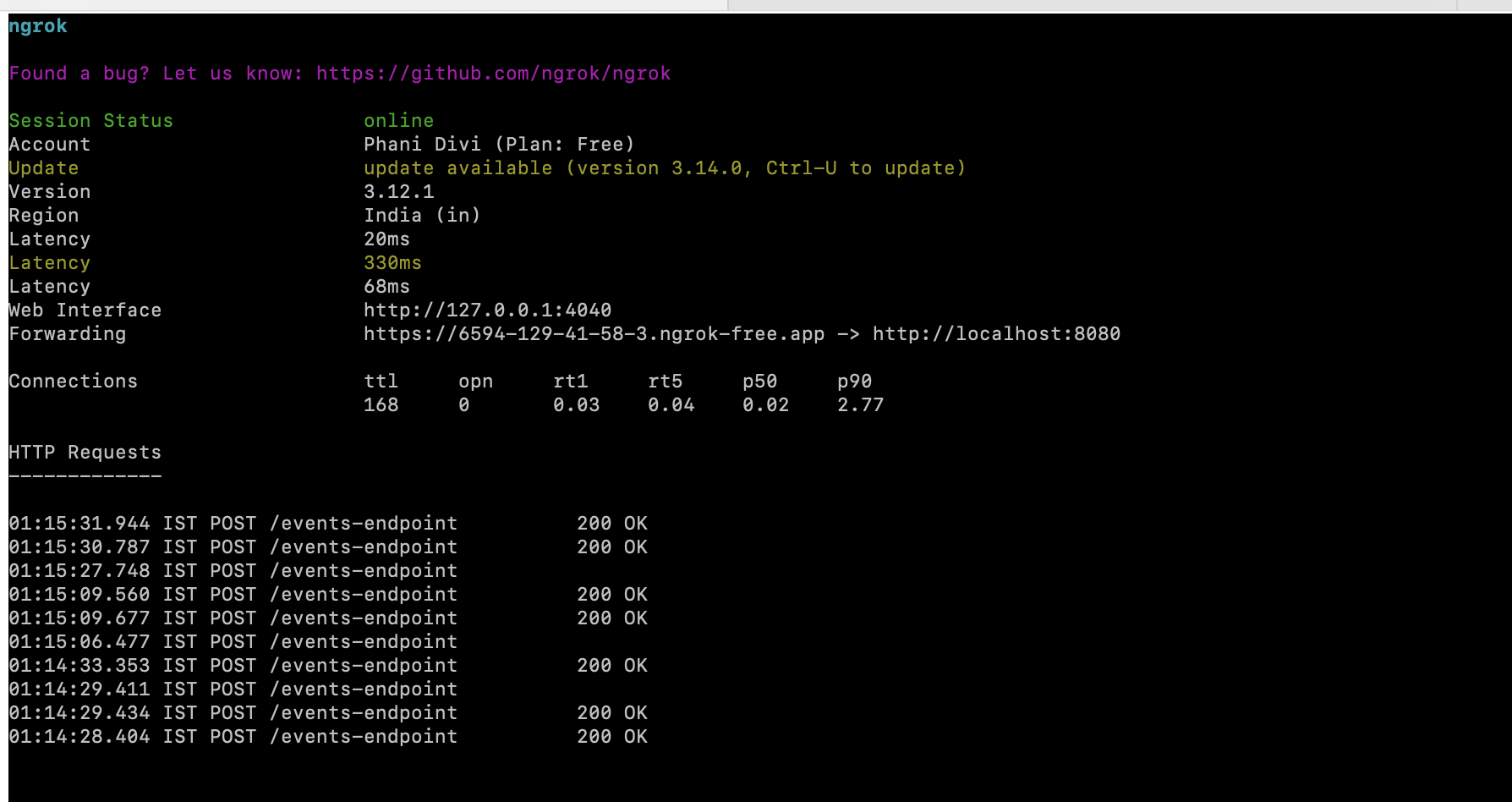
Task: Click the opn value '0'
Action: (x=463, y=405)
